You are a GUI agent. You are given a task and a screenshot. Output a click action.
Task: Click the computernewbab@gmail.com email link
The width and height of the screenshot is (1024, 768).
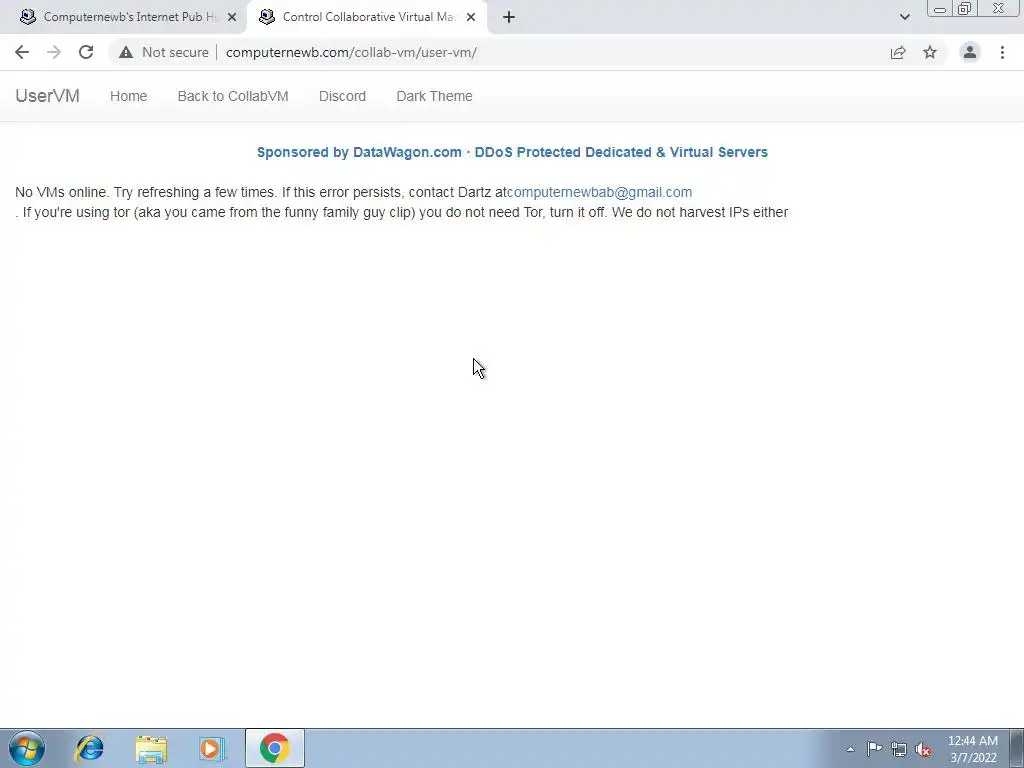[600, 192]
